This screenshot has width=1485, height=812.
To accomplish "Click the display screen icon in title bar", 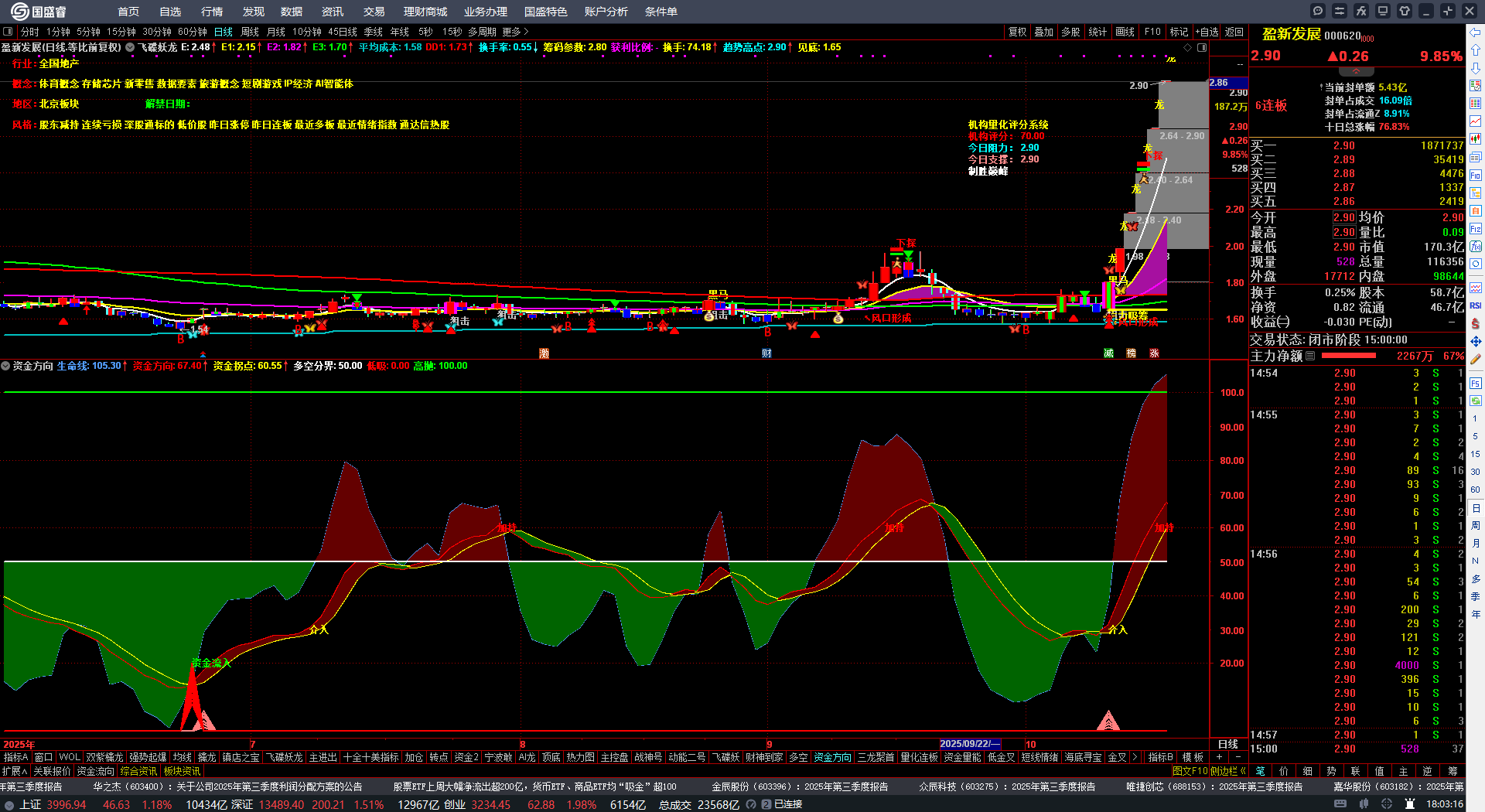I will click(1383, 11).
